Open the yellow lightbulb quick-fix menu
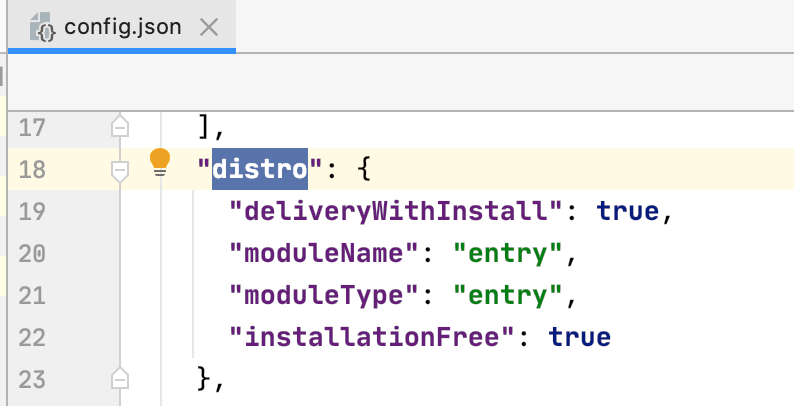 (160, 163)
